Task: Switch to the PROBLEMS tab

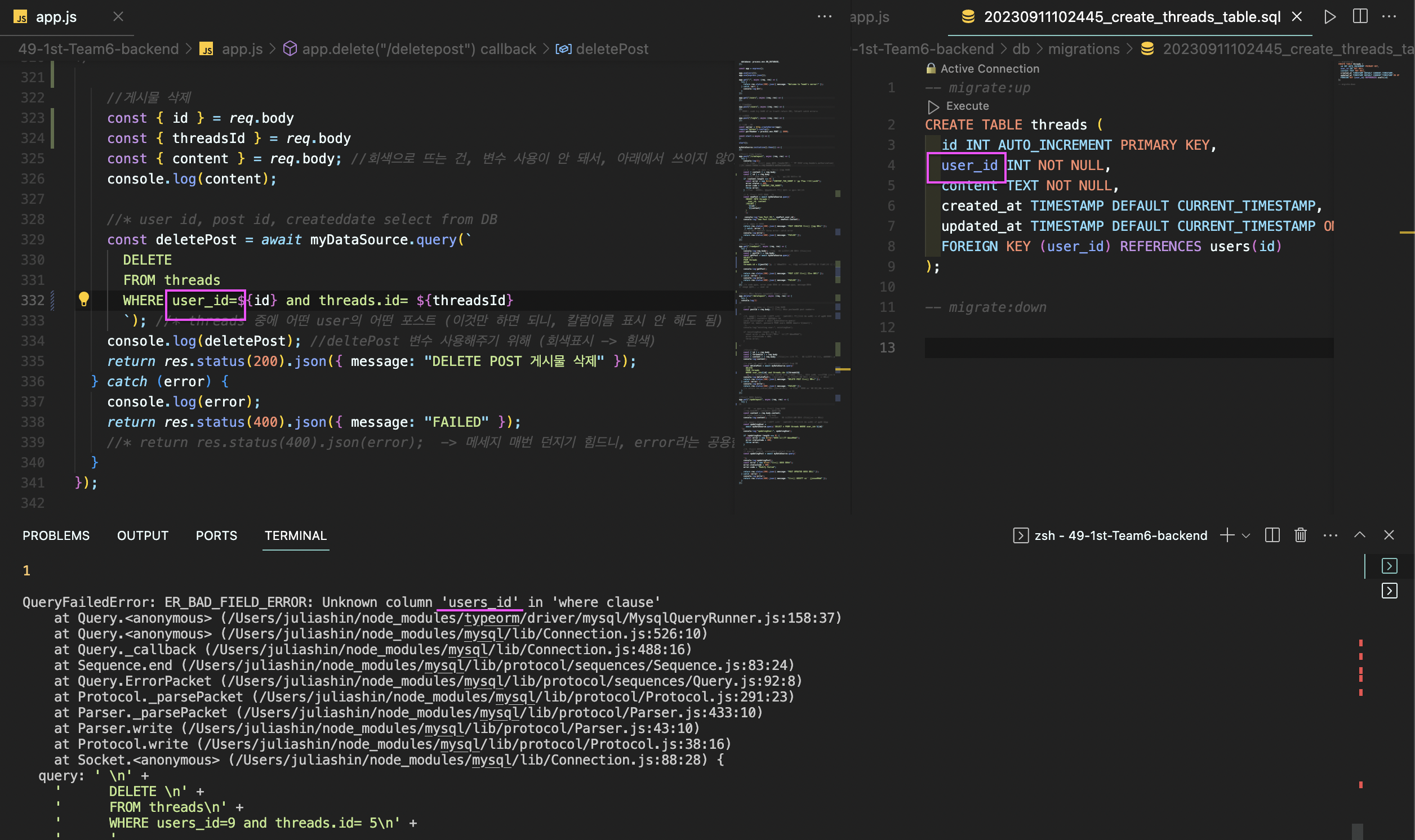Action: point(56,535)
